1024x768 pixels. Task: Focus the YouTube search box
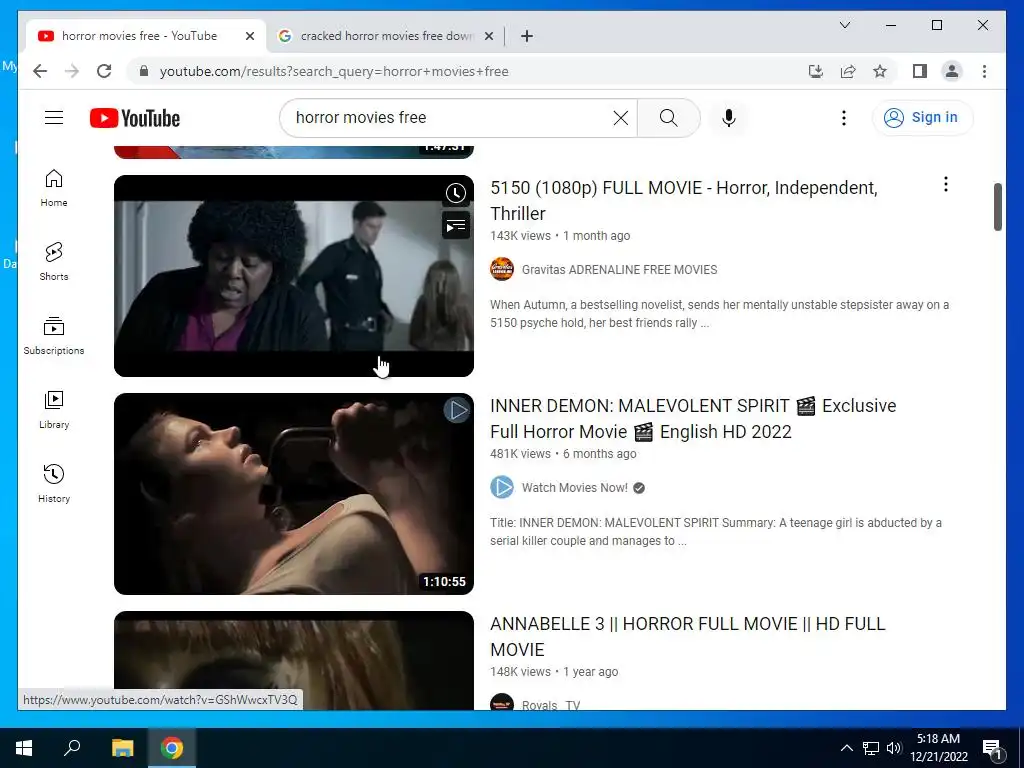451,118
